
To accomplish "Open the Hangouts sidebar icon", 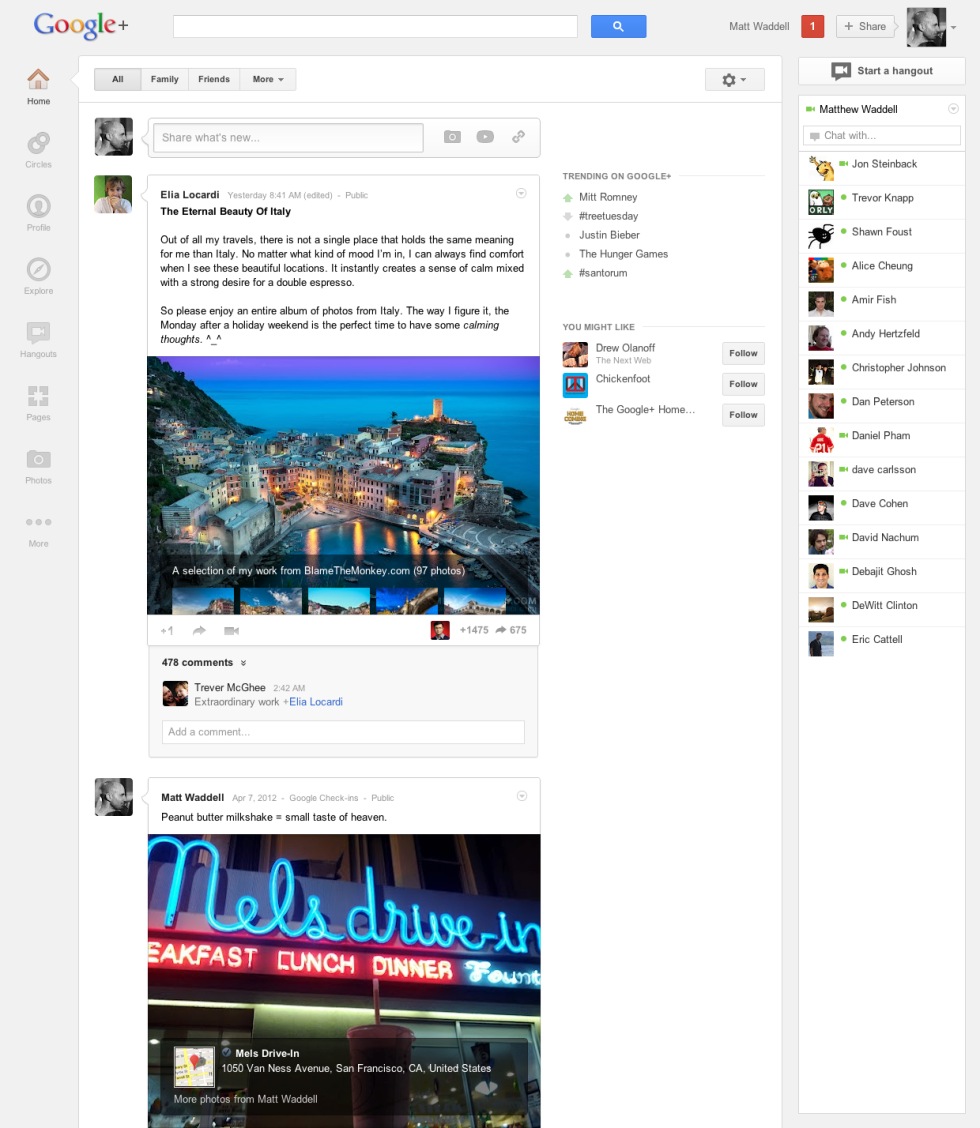I will point(38,335).
